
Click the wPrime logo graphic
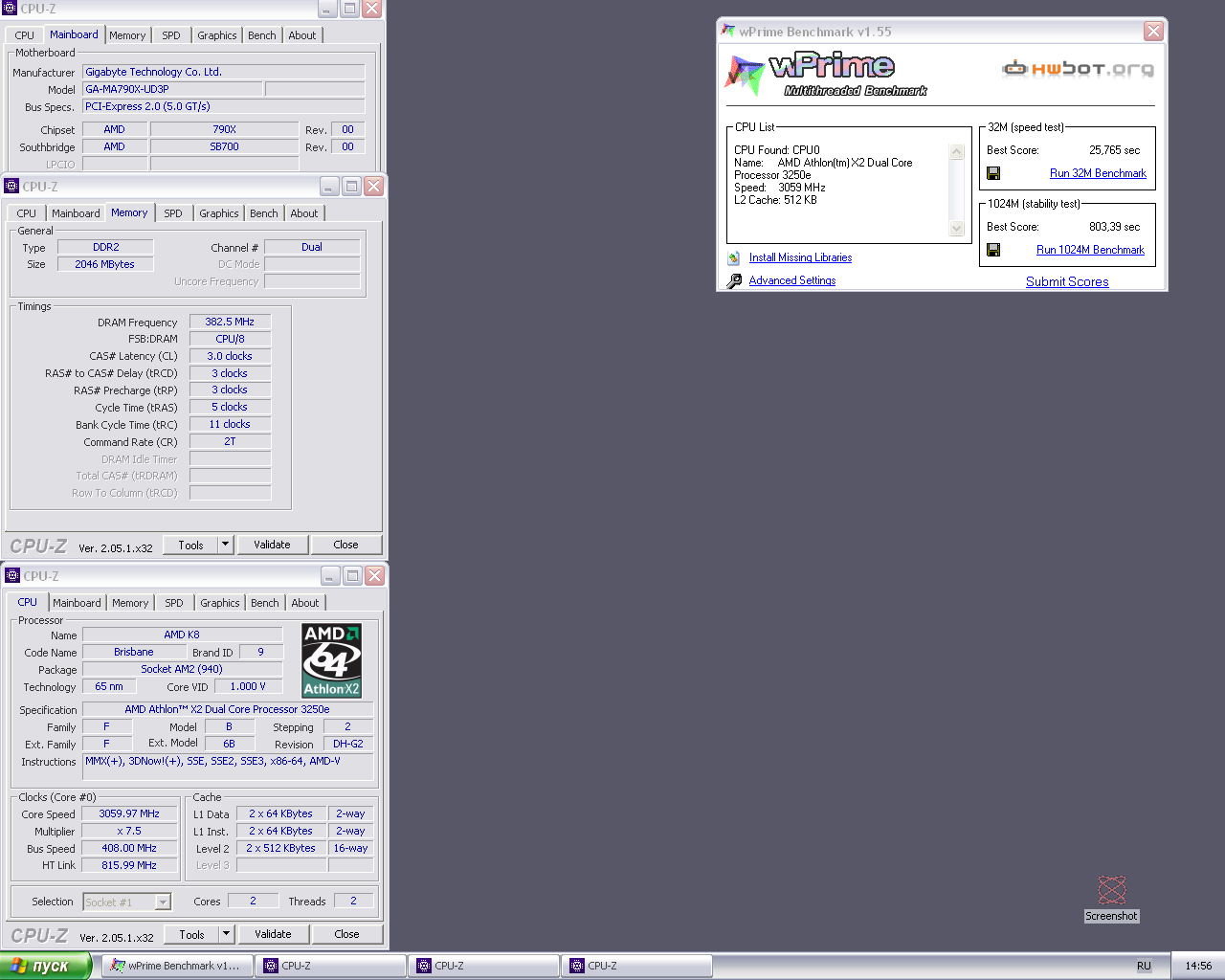pyautogui.click(x=825, y=75)
